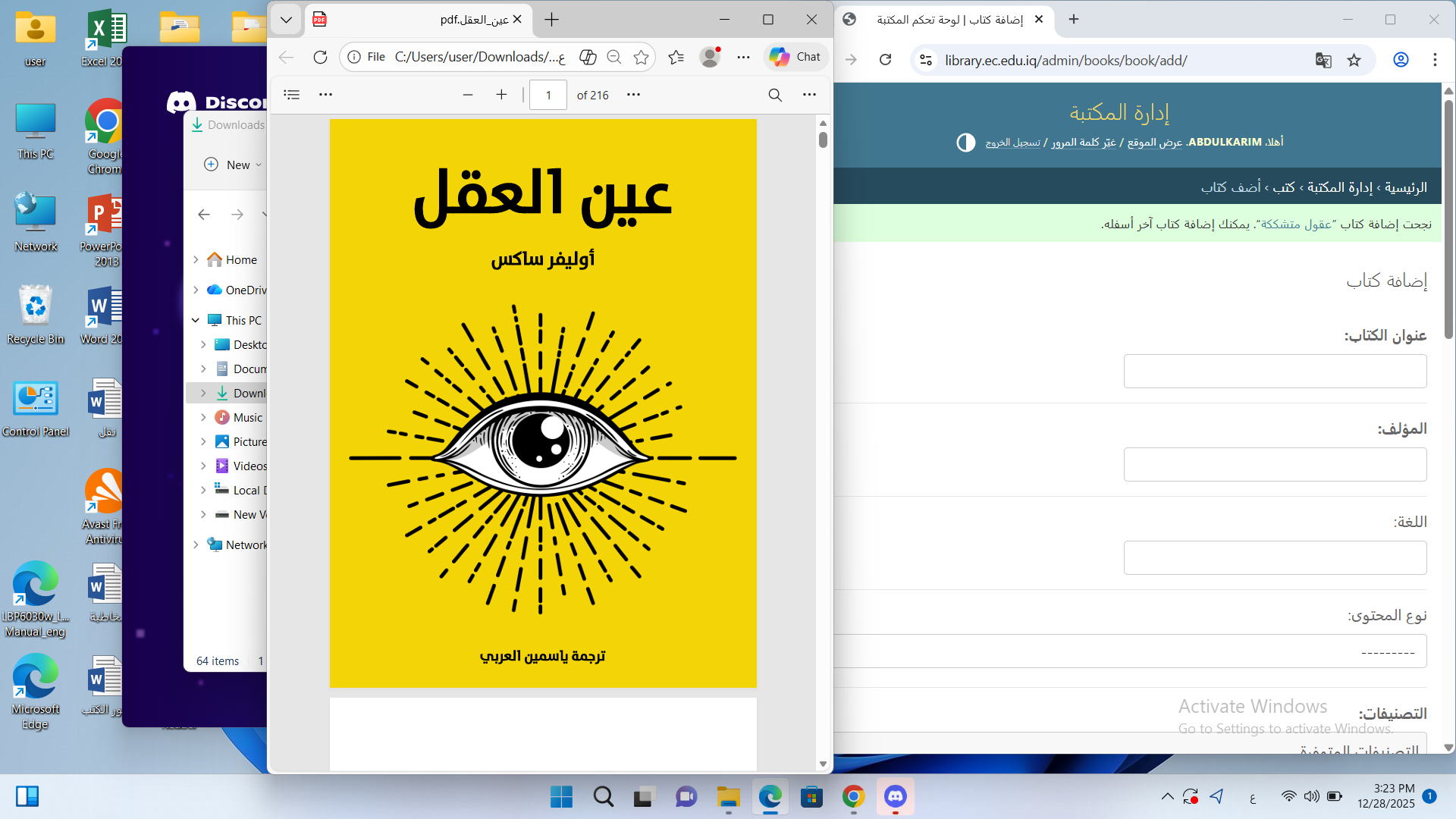Image resolution: width=1456 pixels, height=819 pixels.
Task: Go to إدارة المكتبة breadcrumb
Action: point(1339,187)
